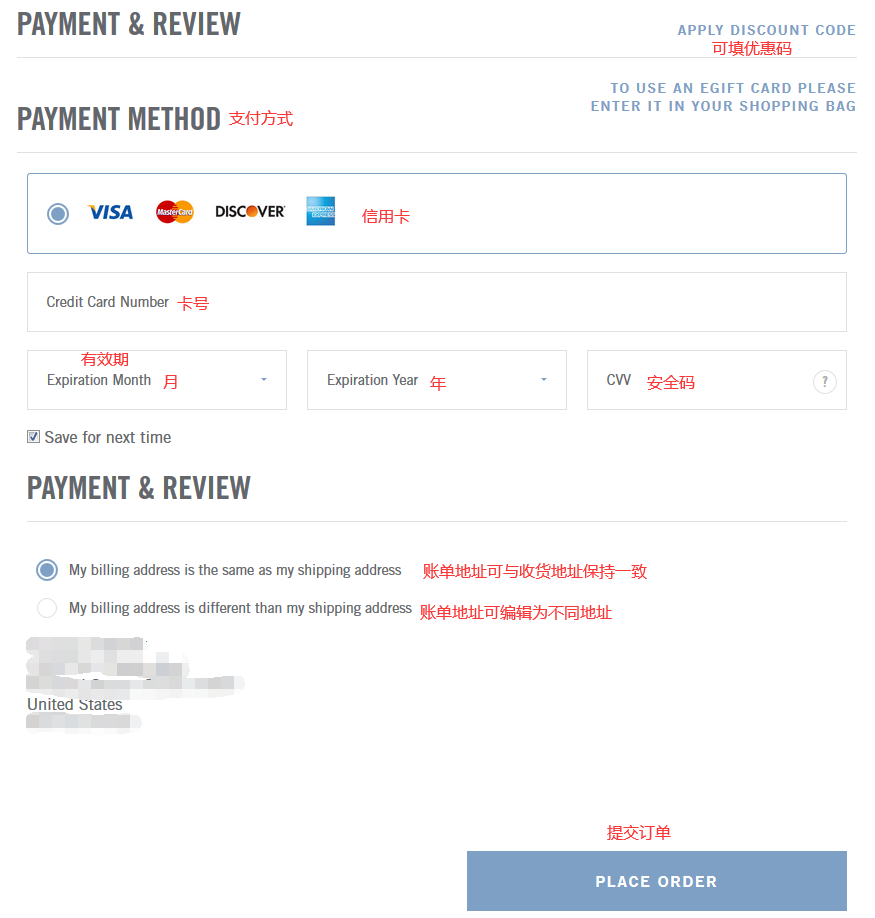The width and height of the screenshot is (875, 918).
Task: Focus the Credit Card Number field
Action: (x=437, y=302)
